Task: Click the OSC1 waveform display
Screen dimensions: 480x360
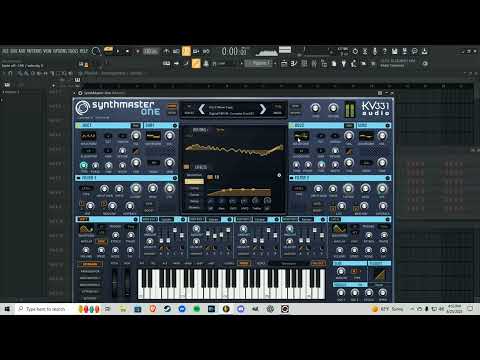Action: 88,136
